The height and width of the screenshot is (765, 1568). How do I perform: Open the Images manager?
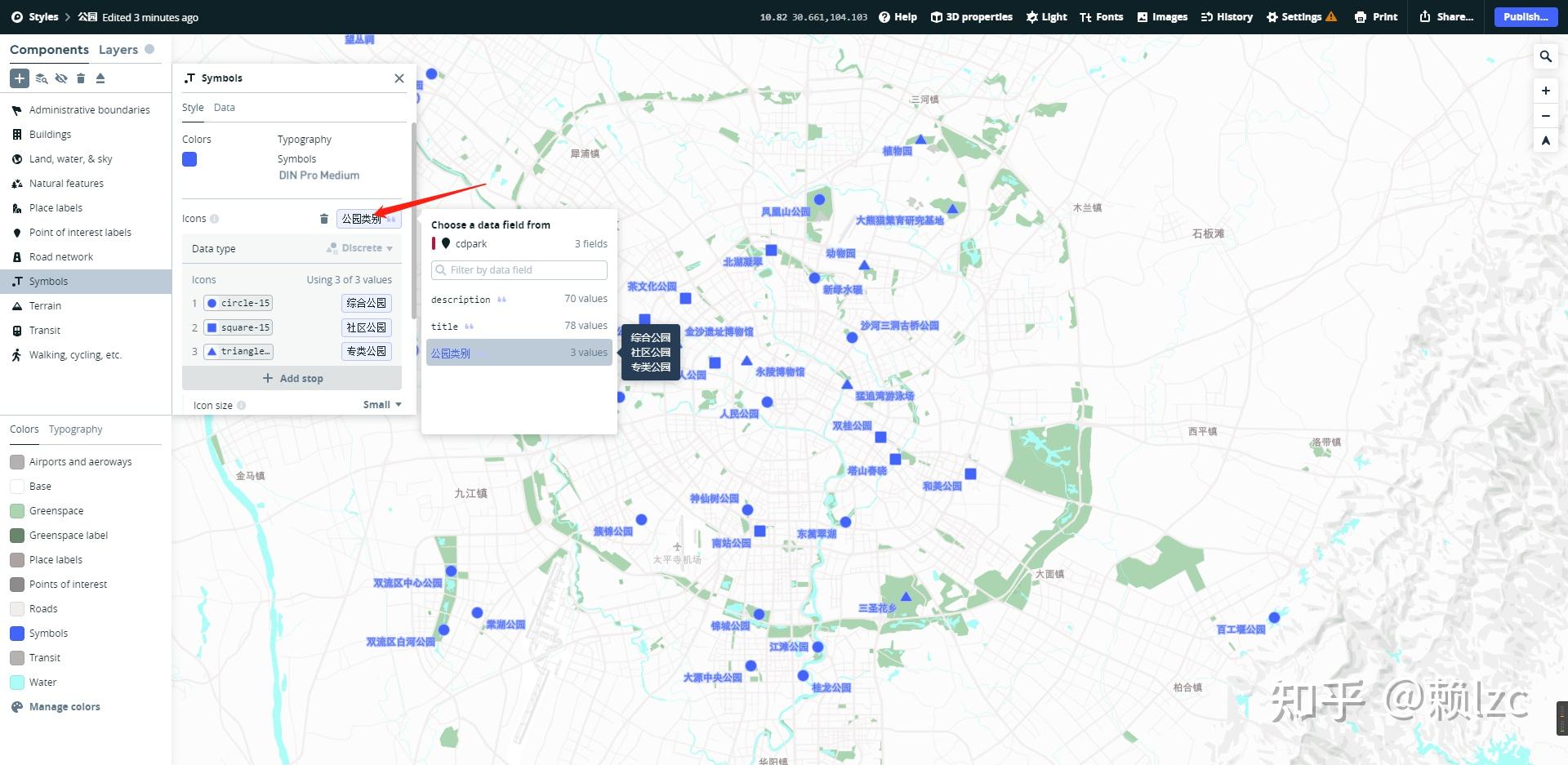[1161, 16]
